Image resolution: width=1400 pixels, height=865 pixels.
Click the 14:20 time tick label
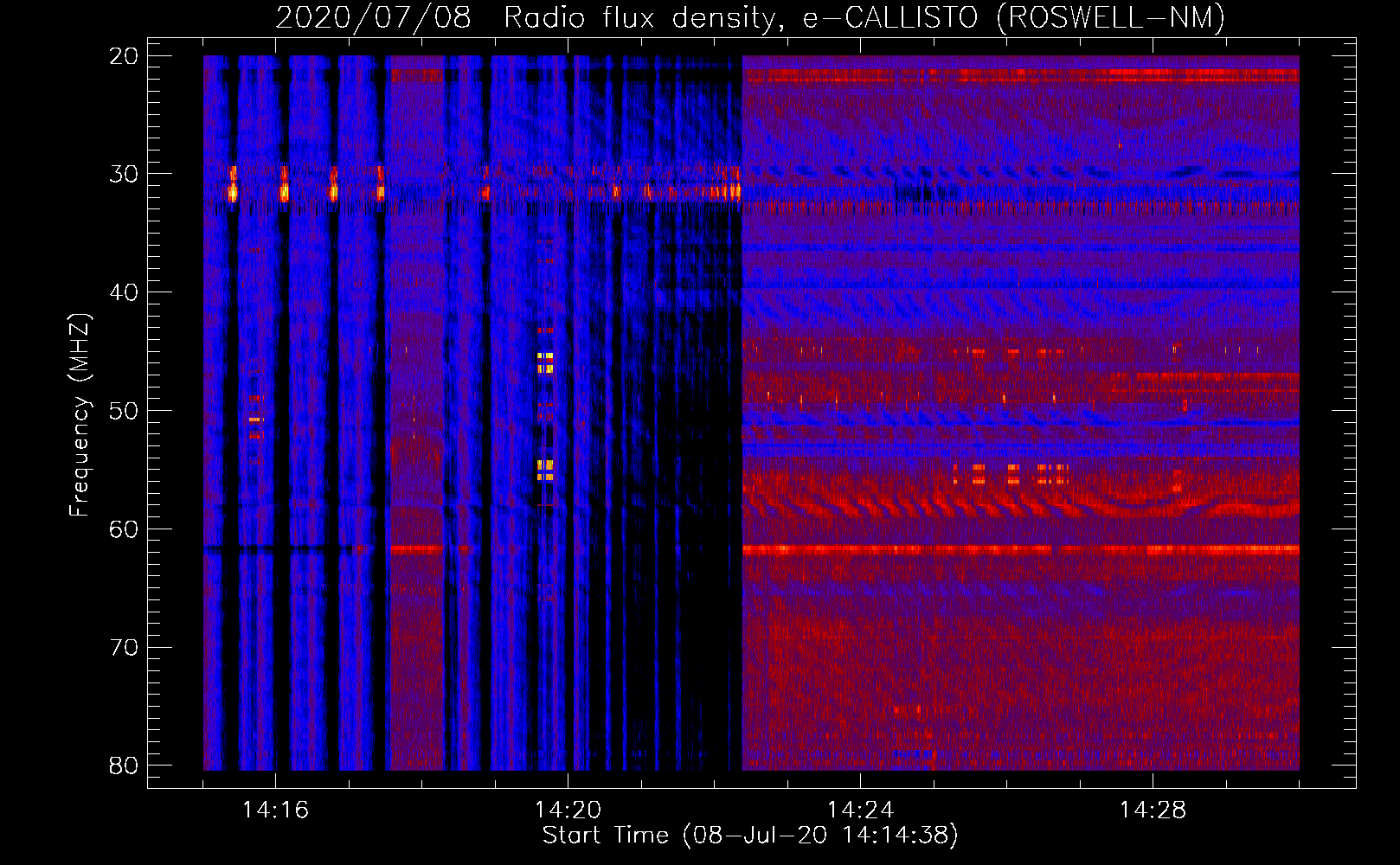tap(568, 811)
